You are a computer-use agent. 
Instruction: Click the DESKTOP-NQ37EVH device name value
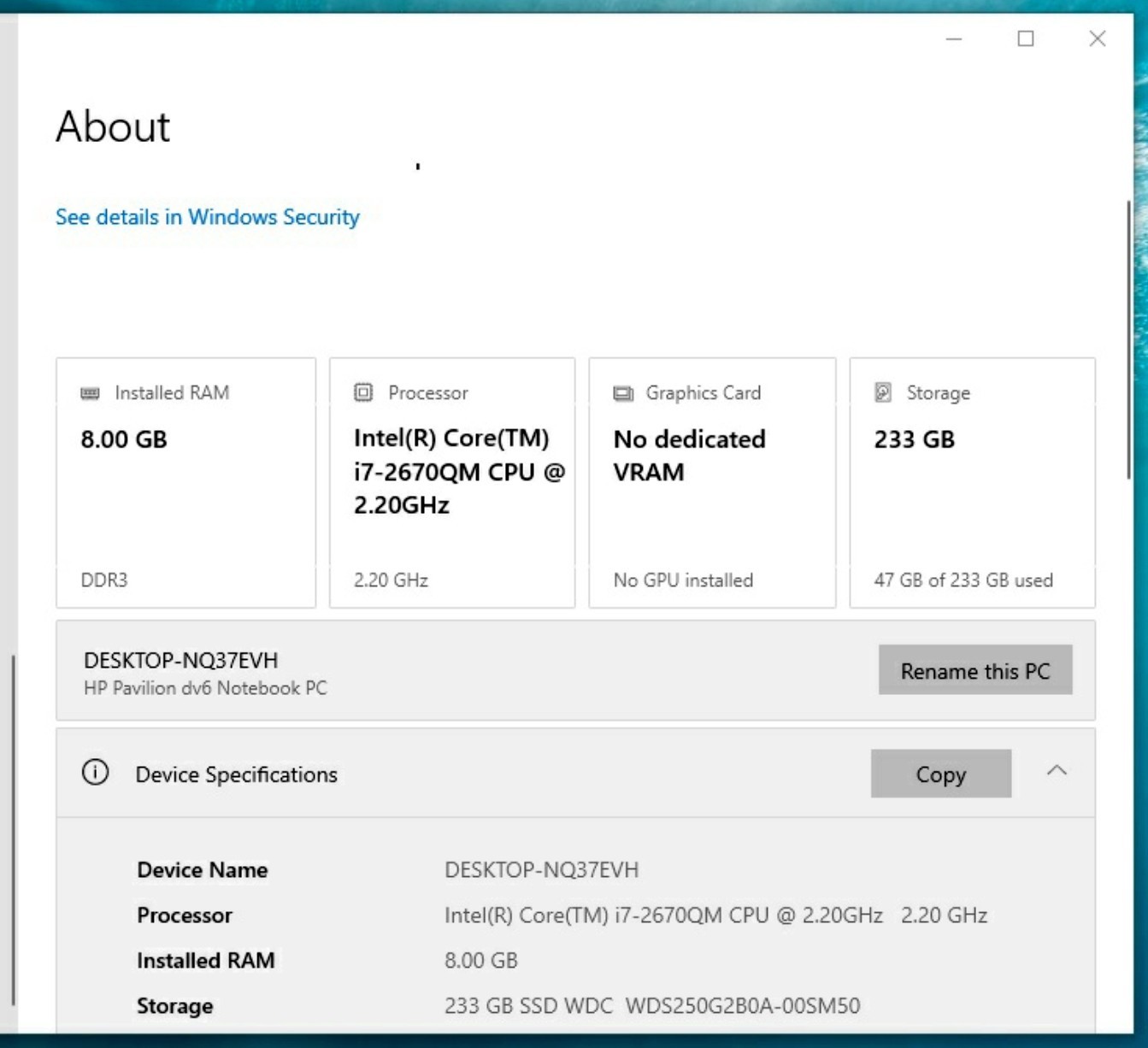click(x=542, y=870)
